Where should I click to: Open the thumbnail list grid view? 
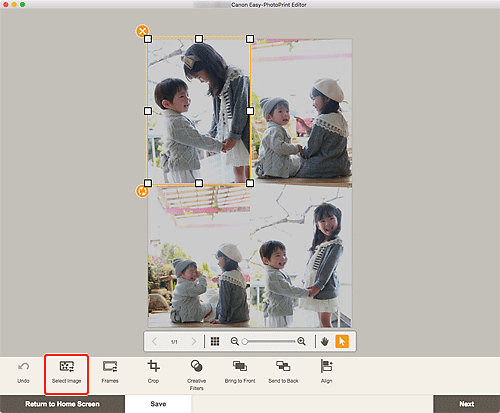(x=215, y=341)
